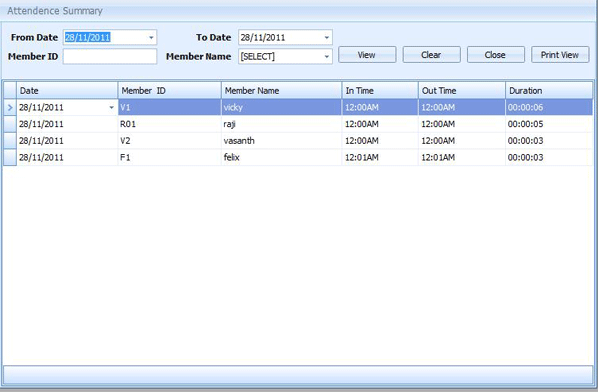Image resolution: width=598 pixels, height=392 pixels.
Task: Click vicky's In Time cell
Action: coord(380,108)
